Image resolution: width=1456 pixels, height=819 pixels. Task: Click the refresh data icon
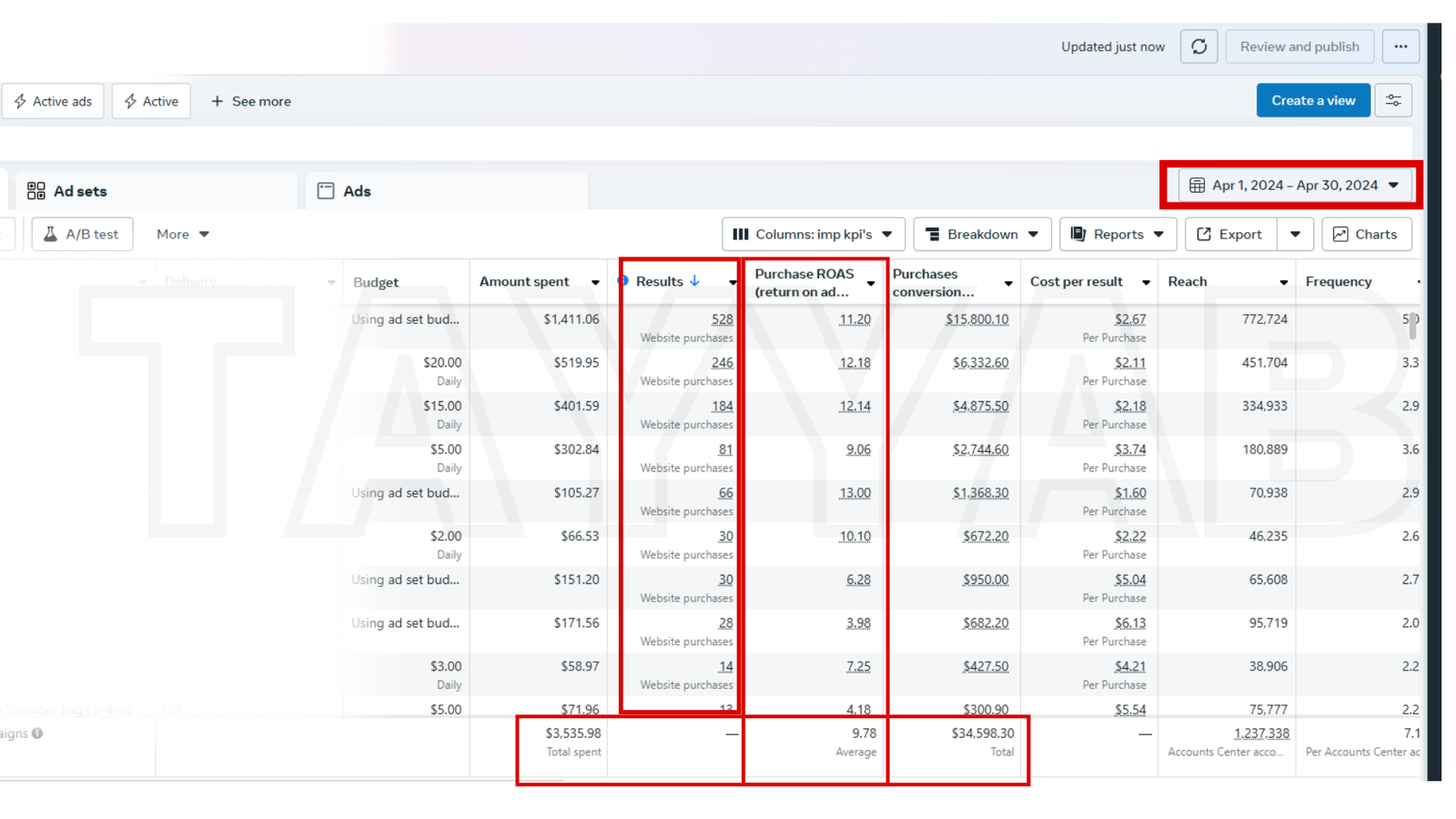[x=1198, y=46]
